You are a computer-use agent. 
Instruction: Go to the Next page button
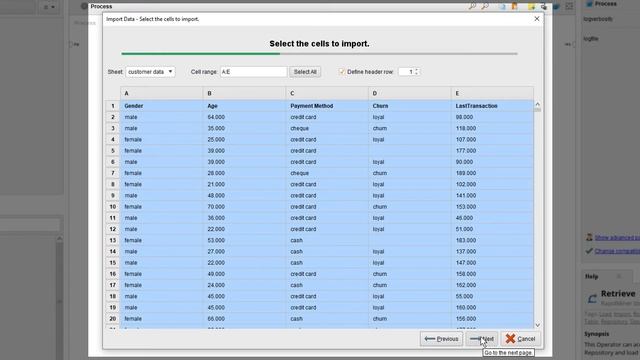click(482, 339)
